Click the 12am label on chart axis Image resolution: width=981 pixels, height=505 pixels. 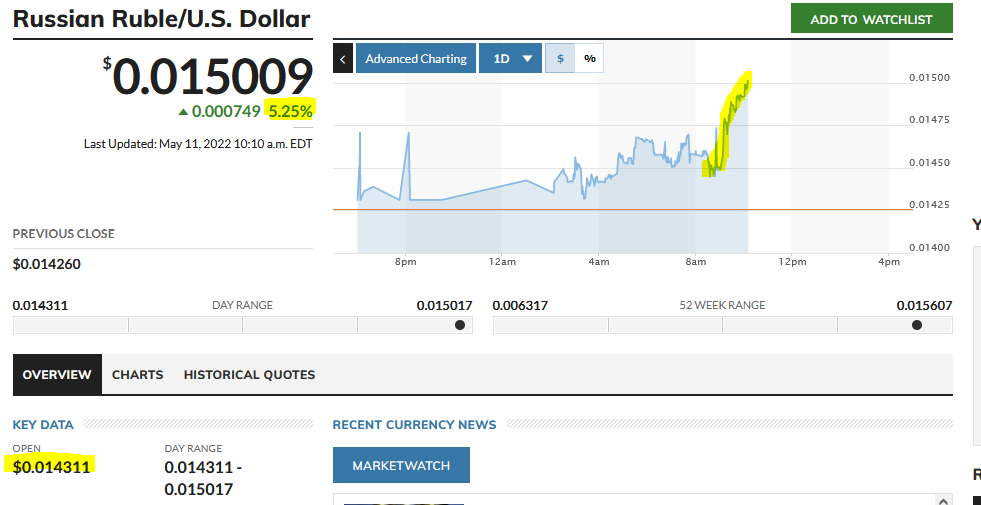[x=502, y=262]
